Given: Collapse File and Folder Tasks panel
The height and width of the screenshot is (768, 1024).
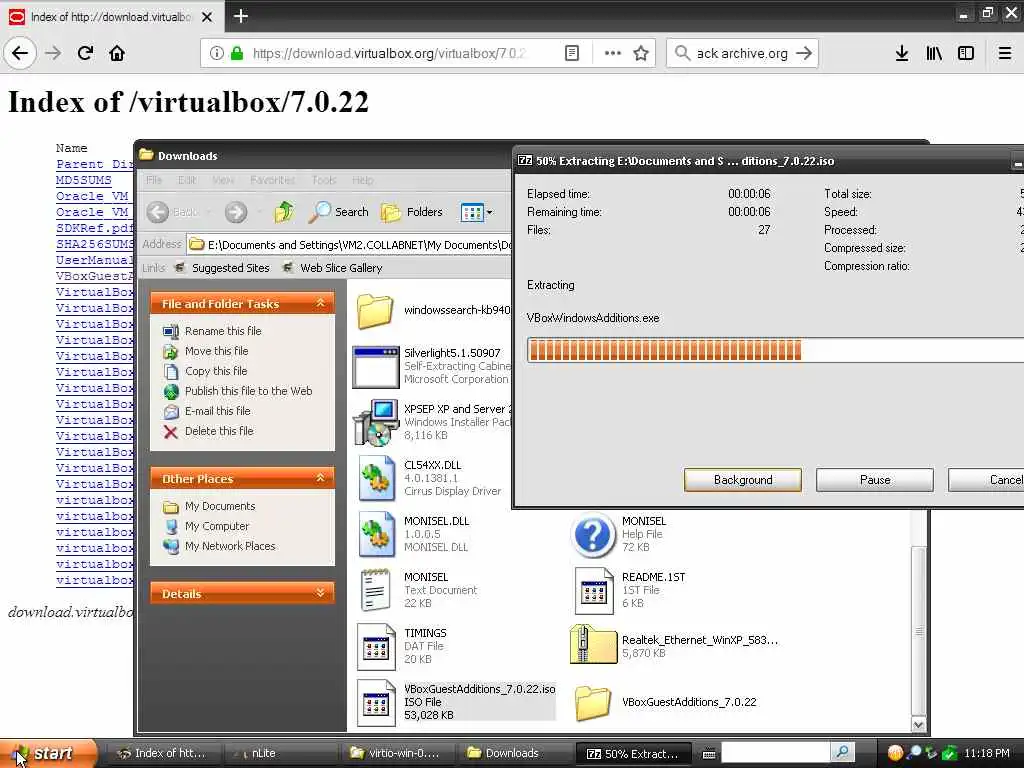Looking at the screenshot, I should 320,303.
